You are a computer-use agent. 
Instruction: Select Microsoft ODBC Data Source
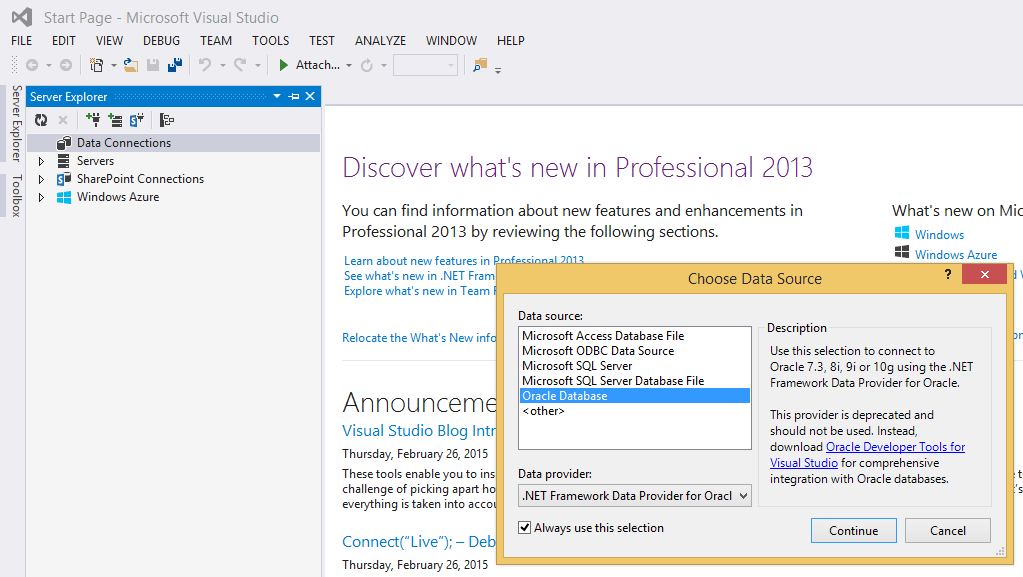[634, 351]
